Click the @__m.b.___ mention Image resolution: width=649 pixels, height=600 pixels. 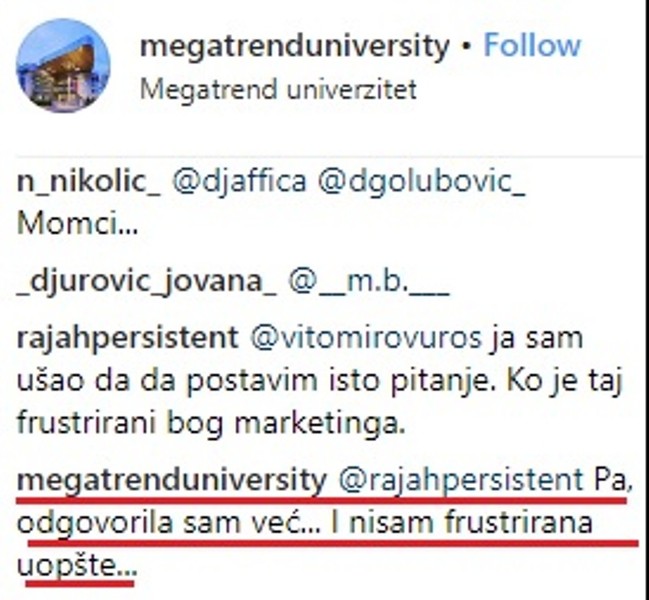click(369, 282)
